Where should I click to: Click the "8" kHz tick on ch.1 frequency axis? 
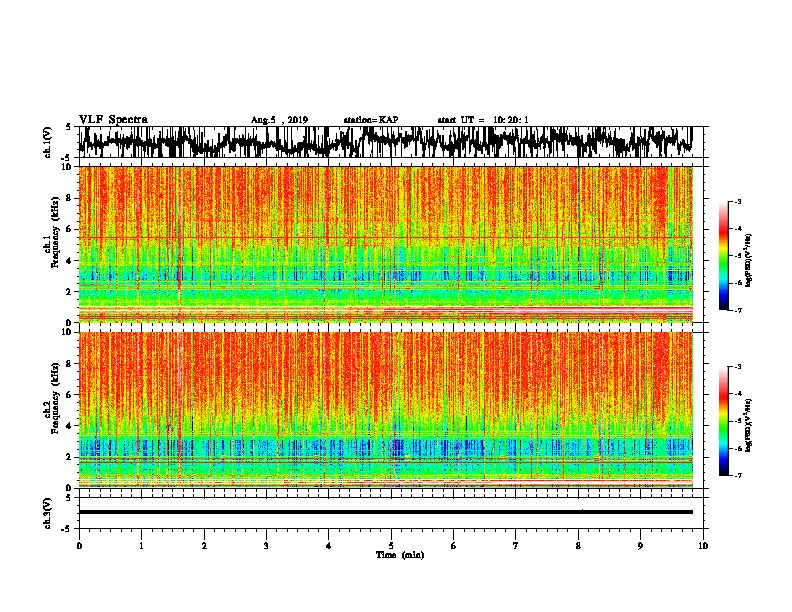[x=69, y=198]
